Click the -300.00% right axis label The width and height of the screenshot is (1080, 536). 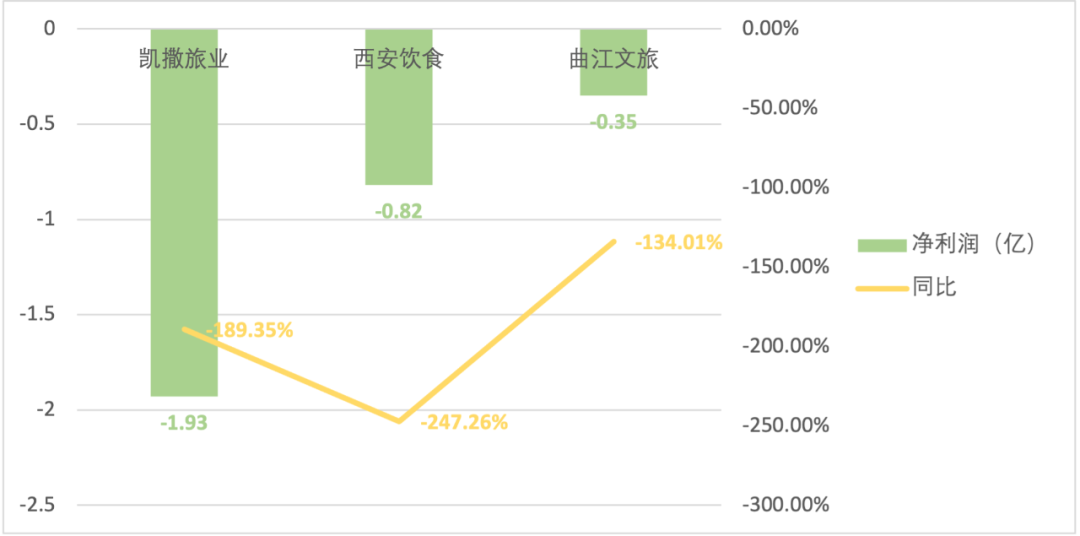click(785, 505)
